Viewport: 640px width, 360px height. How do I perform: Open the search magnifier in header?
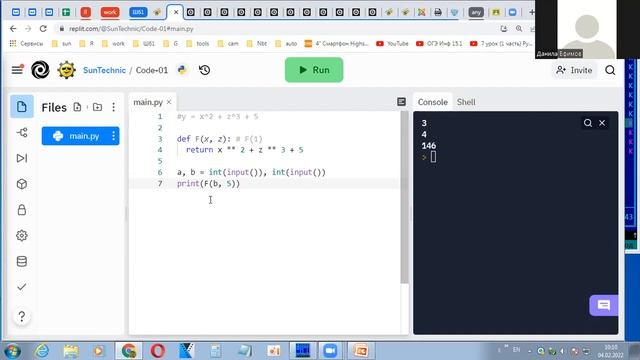610,70
